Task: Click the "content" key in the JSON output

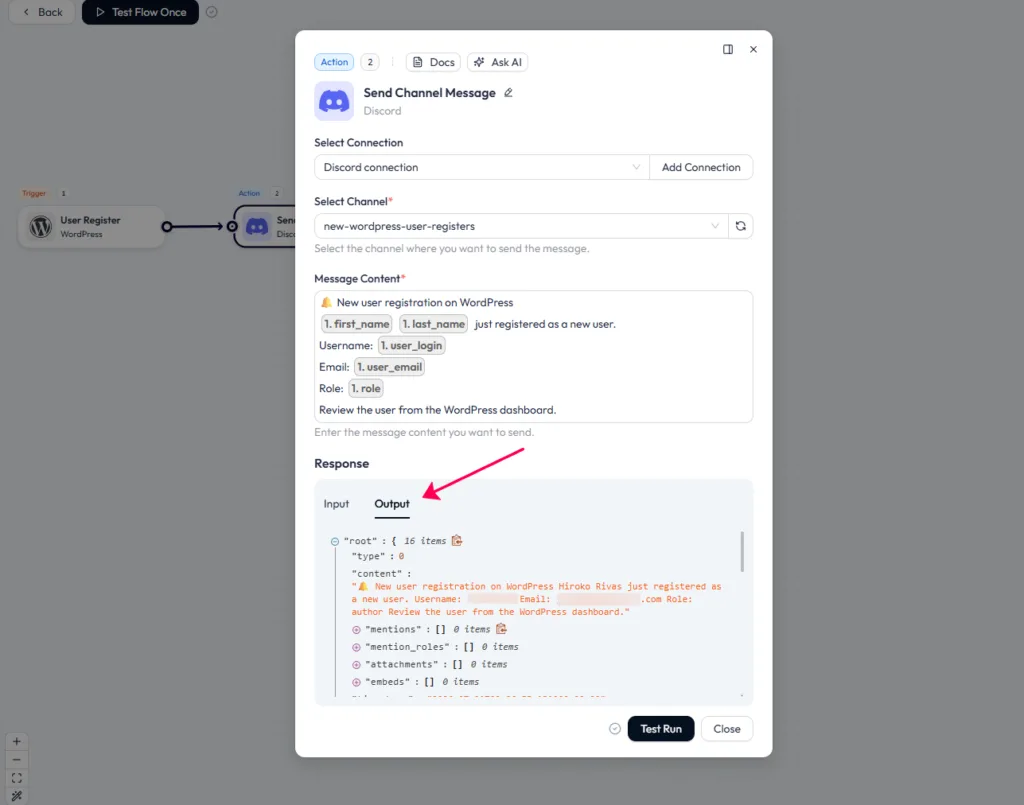Action: [x=377, y=573]
